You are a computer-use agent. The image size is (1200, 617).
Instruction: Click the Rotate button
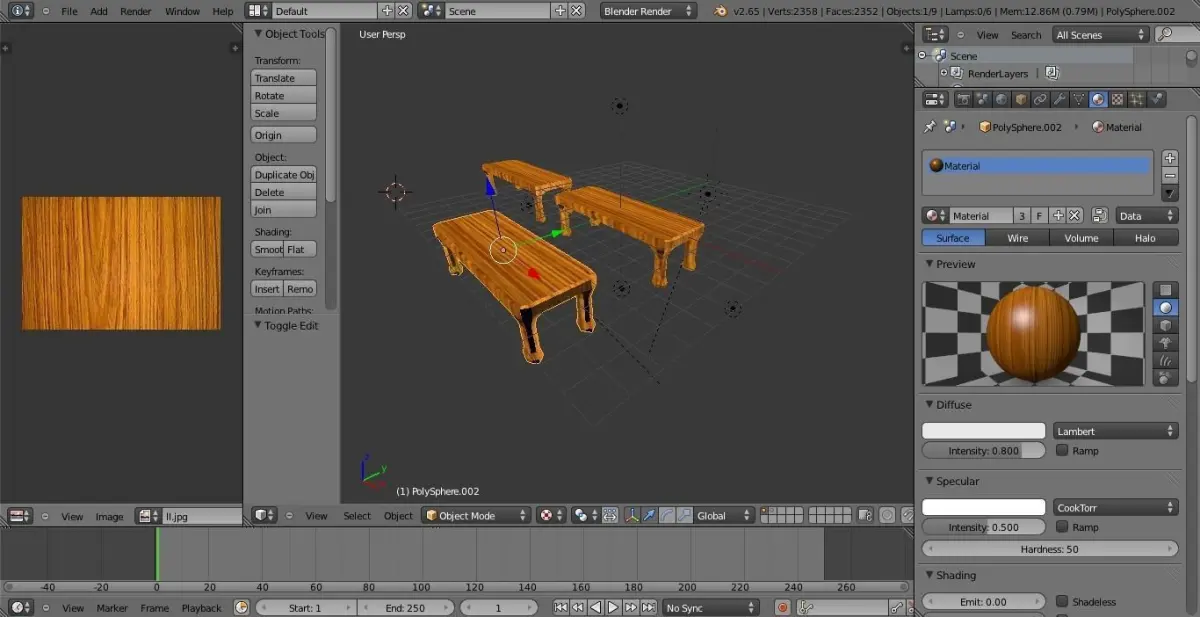coord(284,96)
